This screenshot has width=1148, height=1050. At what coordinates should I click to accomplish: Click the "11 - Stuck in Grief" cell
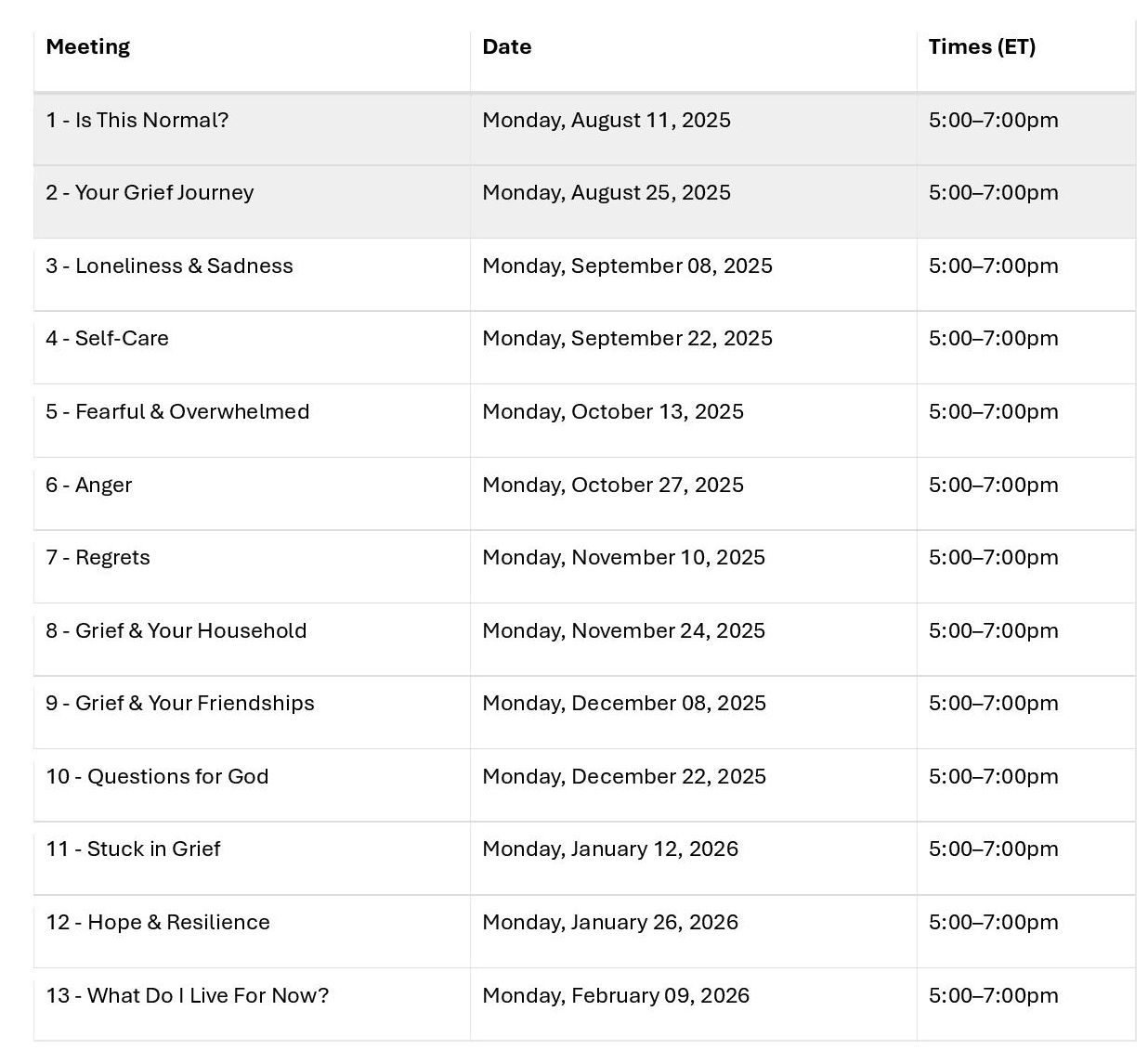coord(133,849)
